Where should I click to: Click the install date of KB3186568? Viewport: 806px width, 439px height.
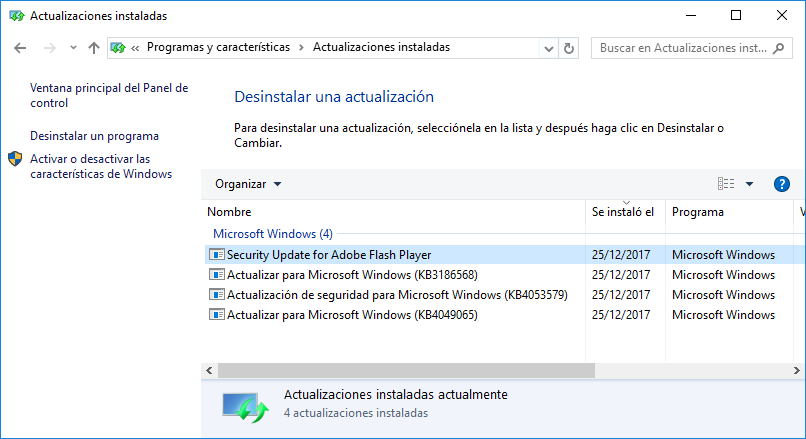(620, 275)
